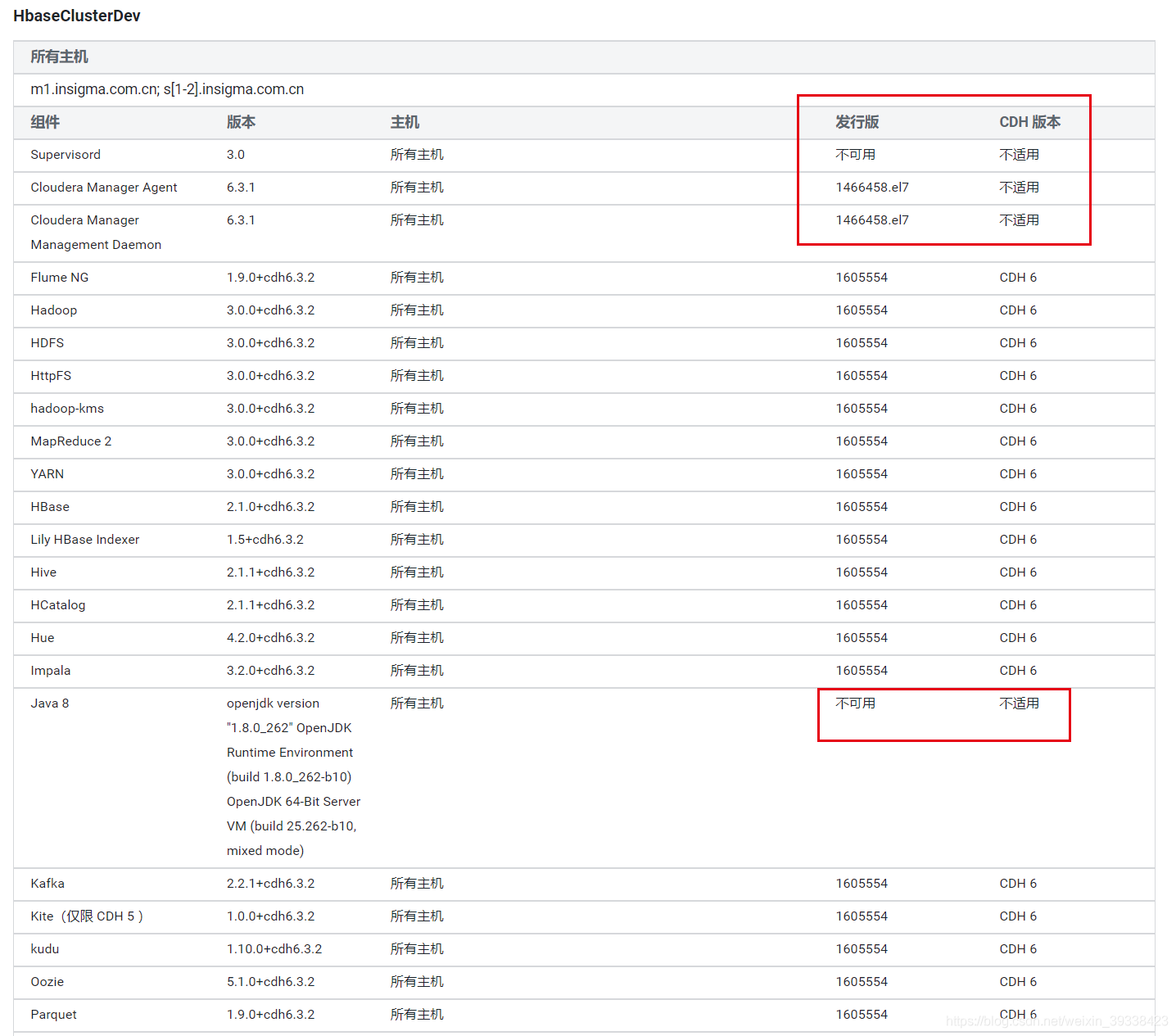Click Oozie version 5.1.0+cdh6.3.2
Image resolution: width=1176 pixels, height=1036 pixels.
click(x=271, y=982)
